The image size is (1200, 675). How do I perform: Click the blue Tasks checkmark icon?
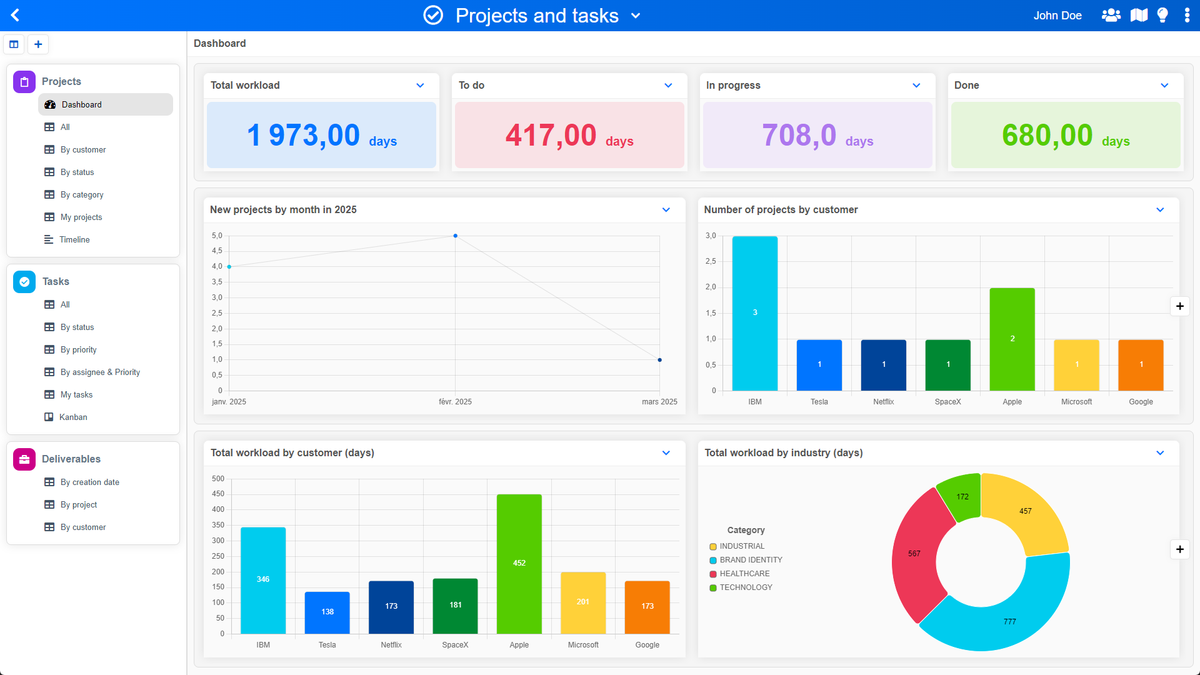(24, 282)
